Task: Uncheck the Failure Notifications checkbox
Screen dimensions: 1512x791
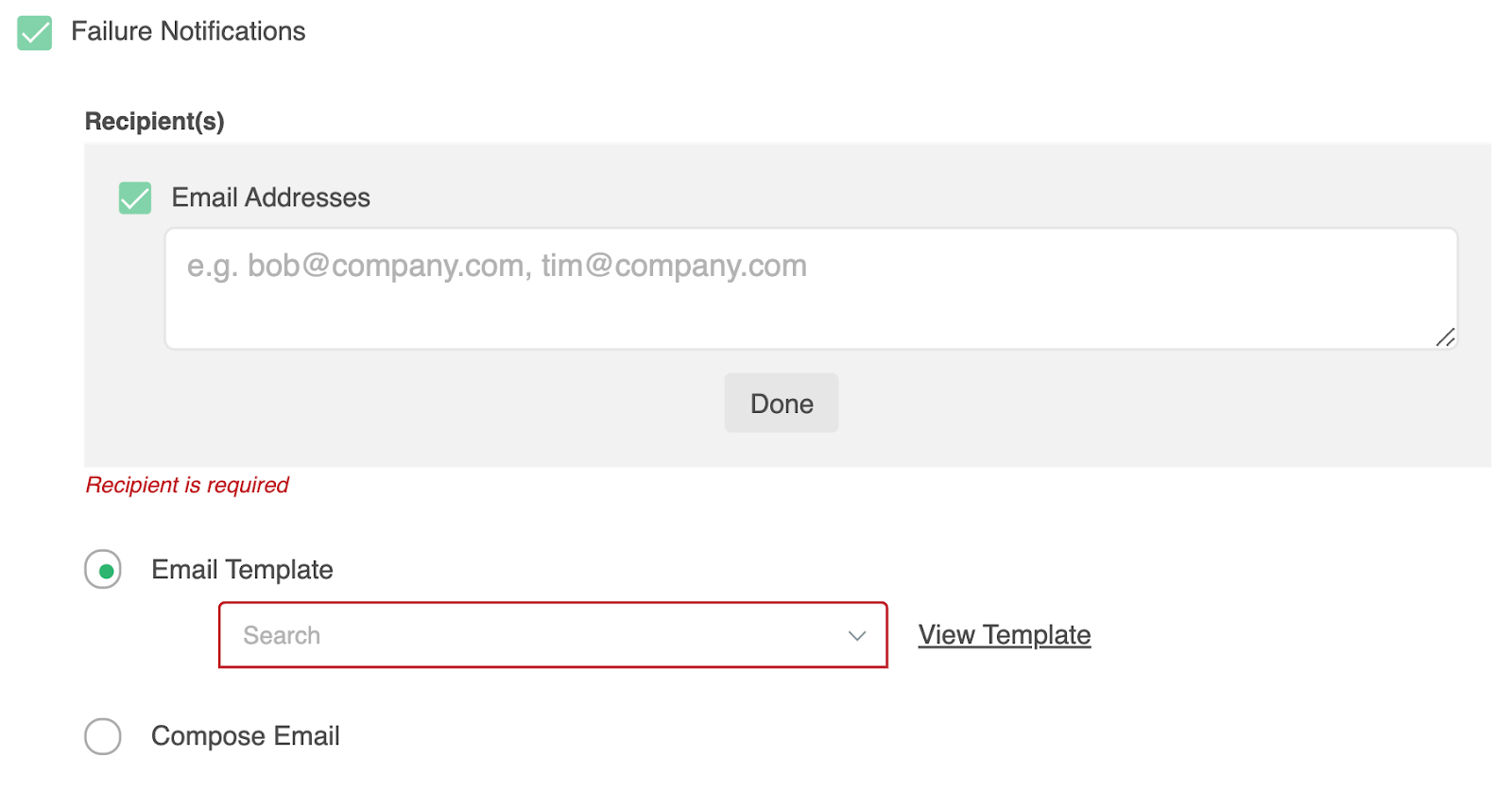Action: (35, 33)
